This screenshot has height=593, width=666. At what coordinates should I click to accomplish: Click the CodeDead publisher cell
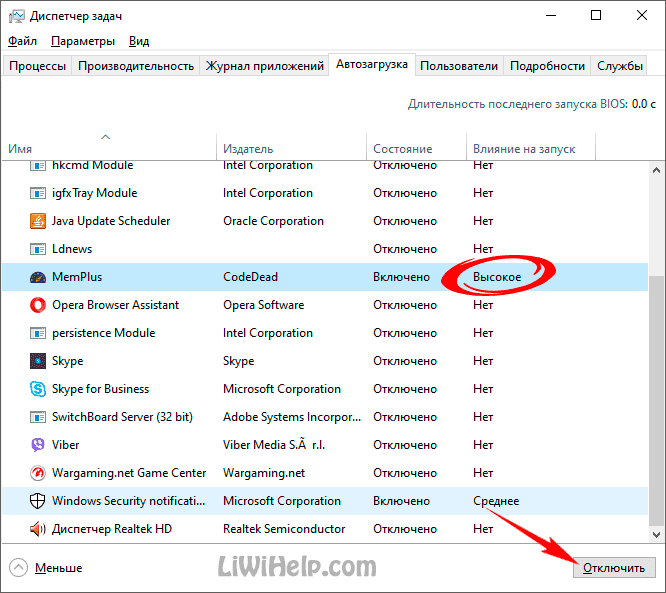point(250,277)
